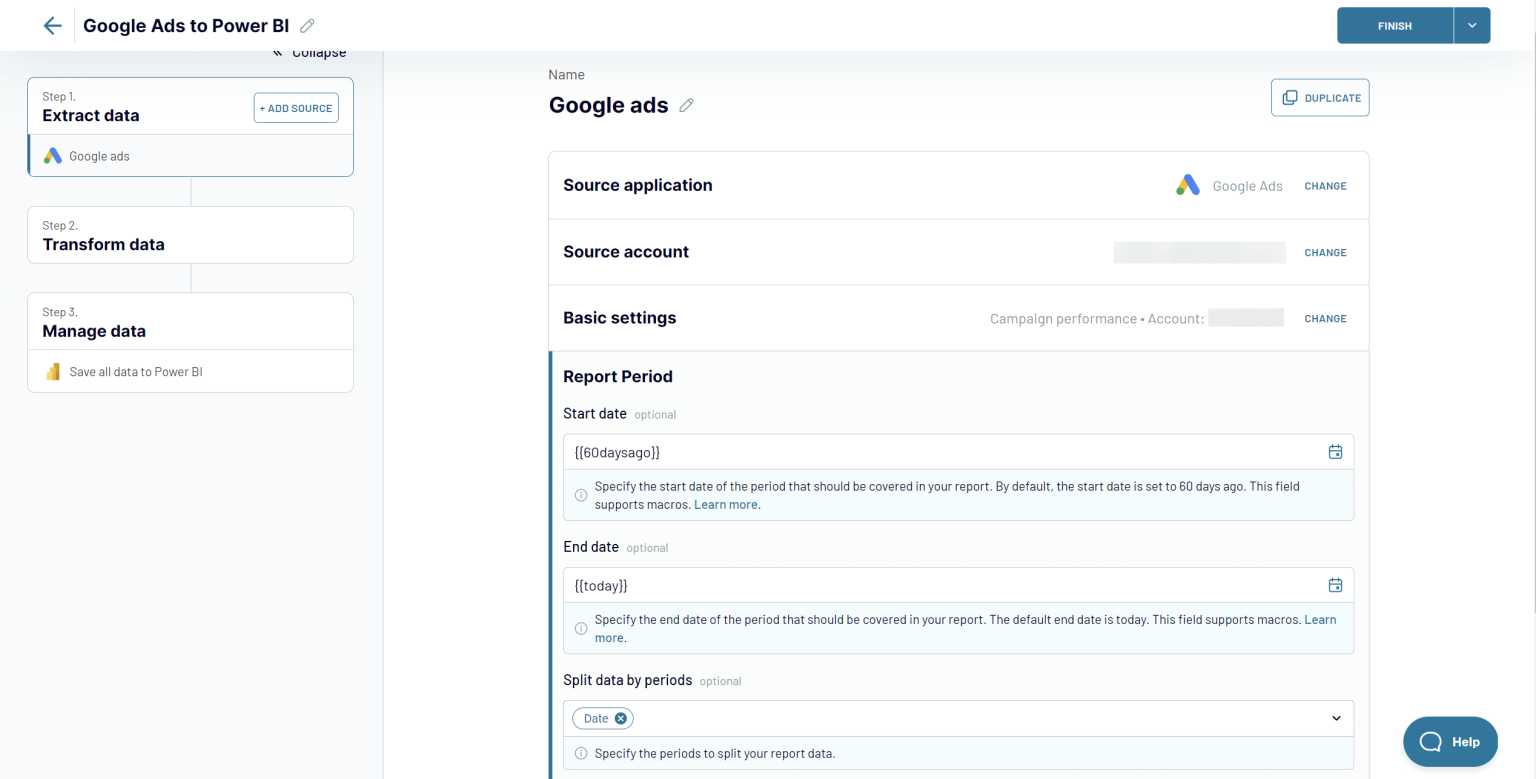Open Step 3 Manage data
This screenshot has width=1536, height=779.
click(x=190, y=321)
